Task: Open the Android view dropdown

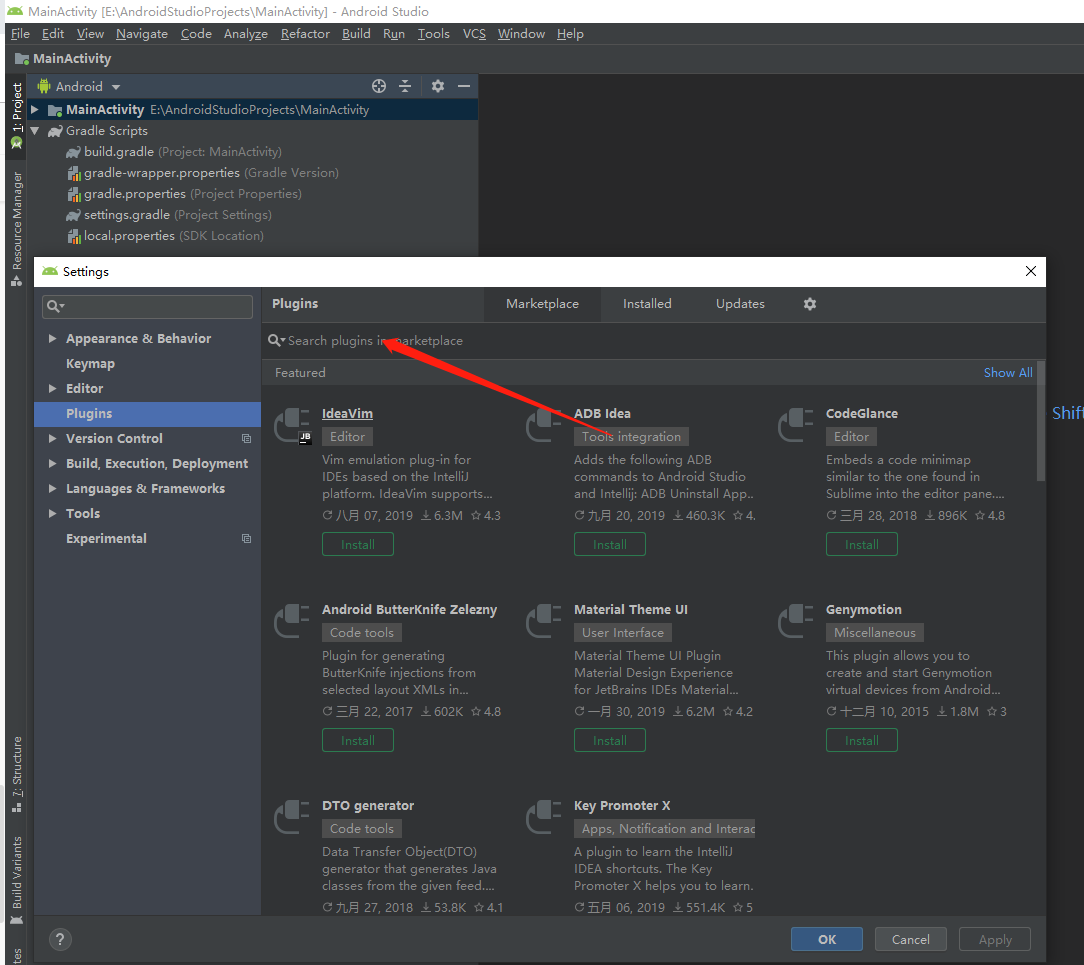Action: click(x=80, y=87)
